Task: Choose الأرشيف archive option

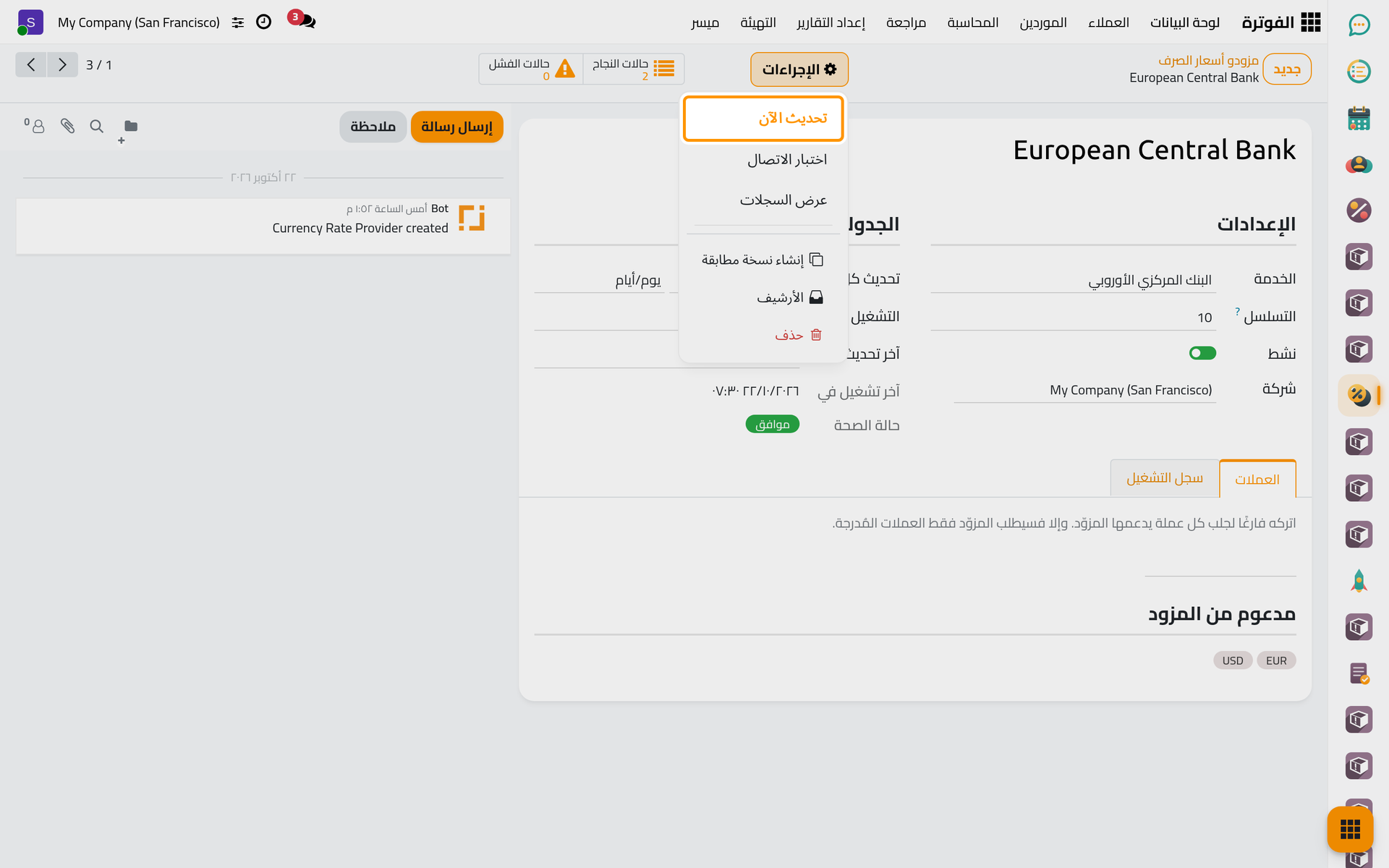Action: click(763, 297)
